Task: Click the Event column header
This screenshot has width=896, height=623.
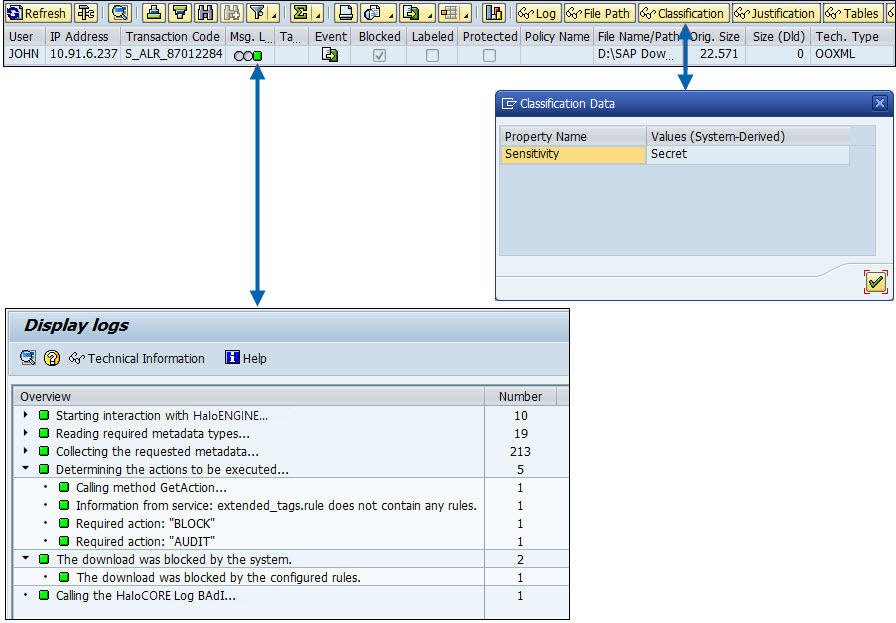Action: tap(330, 37)
